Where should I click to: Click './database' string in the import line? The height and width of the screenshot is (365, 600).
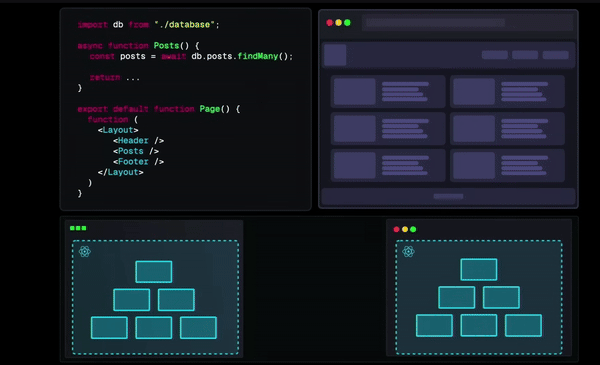[x=184, y=25]
